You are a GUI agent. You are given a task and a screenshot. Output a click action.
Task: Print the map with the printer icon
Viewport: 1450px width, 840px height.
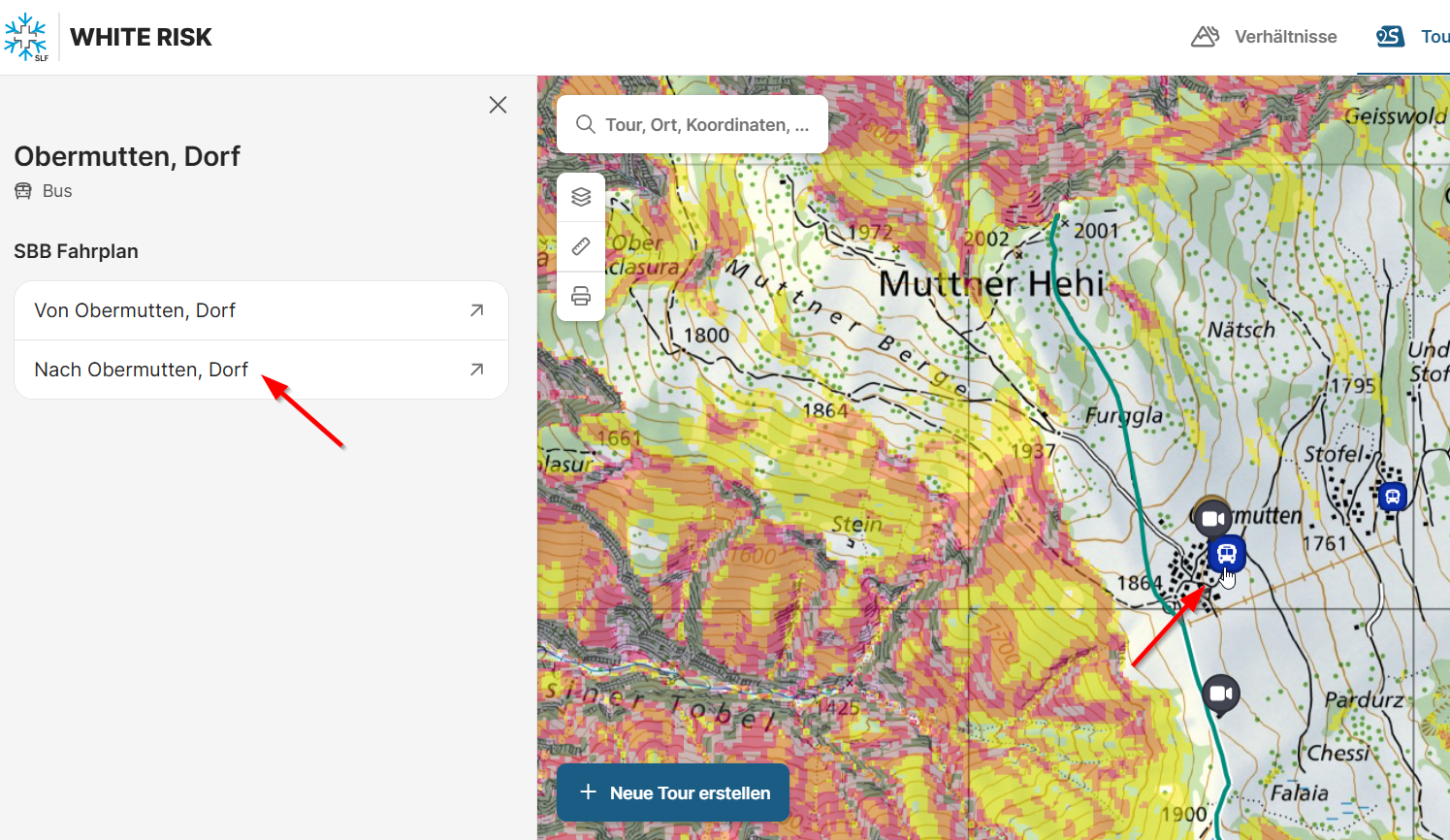coord(581,296)
